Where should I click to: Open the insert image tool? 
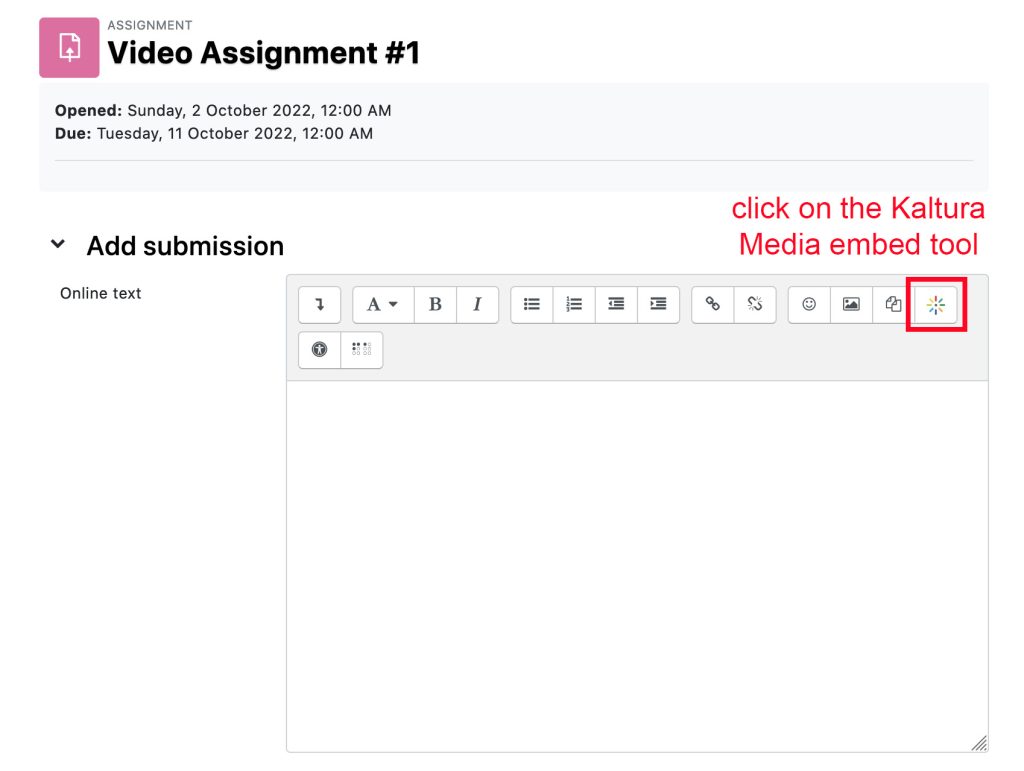tap(851, 305)
